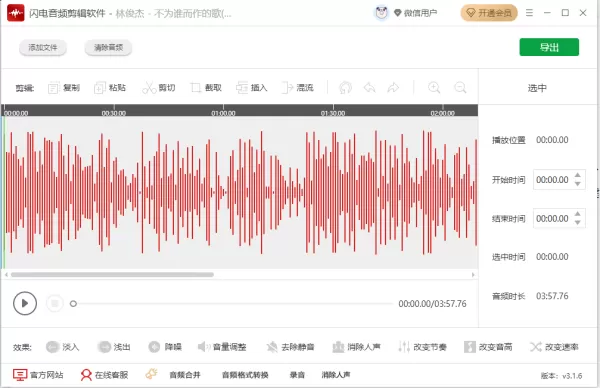The height and width of the screenshot is (388, 600).
Task: Click the stop playback button
Action: (x=55, y=303)
